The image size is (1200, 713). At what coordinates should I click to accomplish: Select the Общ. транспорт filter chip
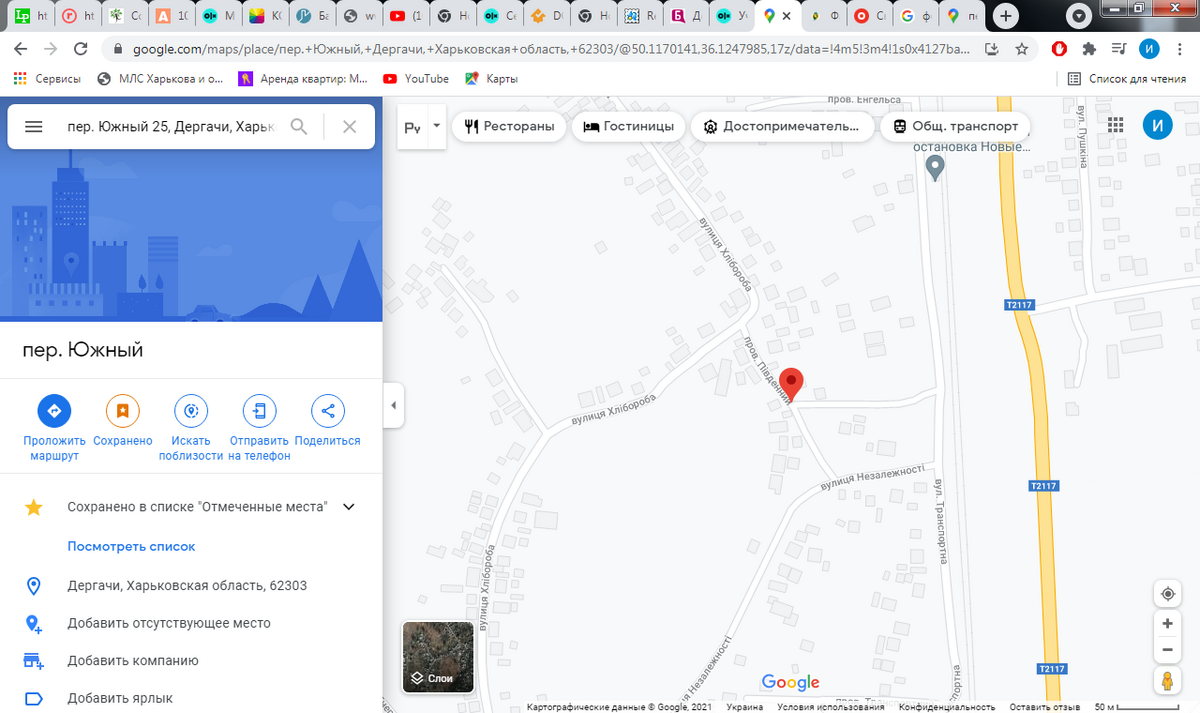954,127
